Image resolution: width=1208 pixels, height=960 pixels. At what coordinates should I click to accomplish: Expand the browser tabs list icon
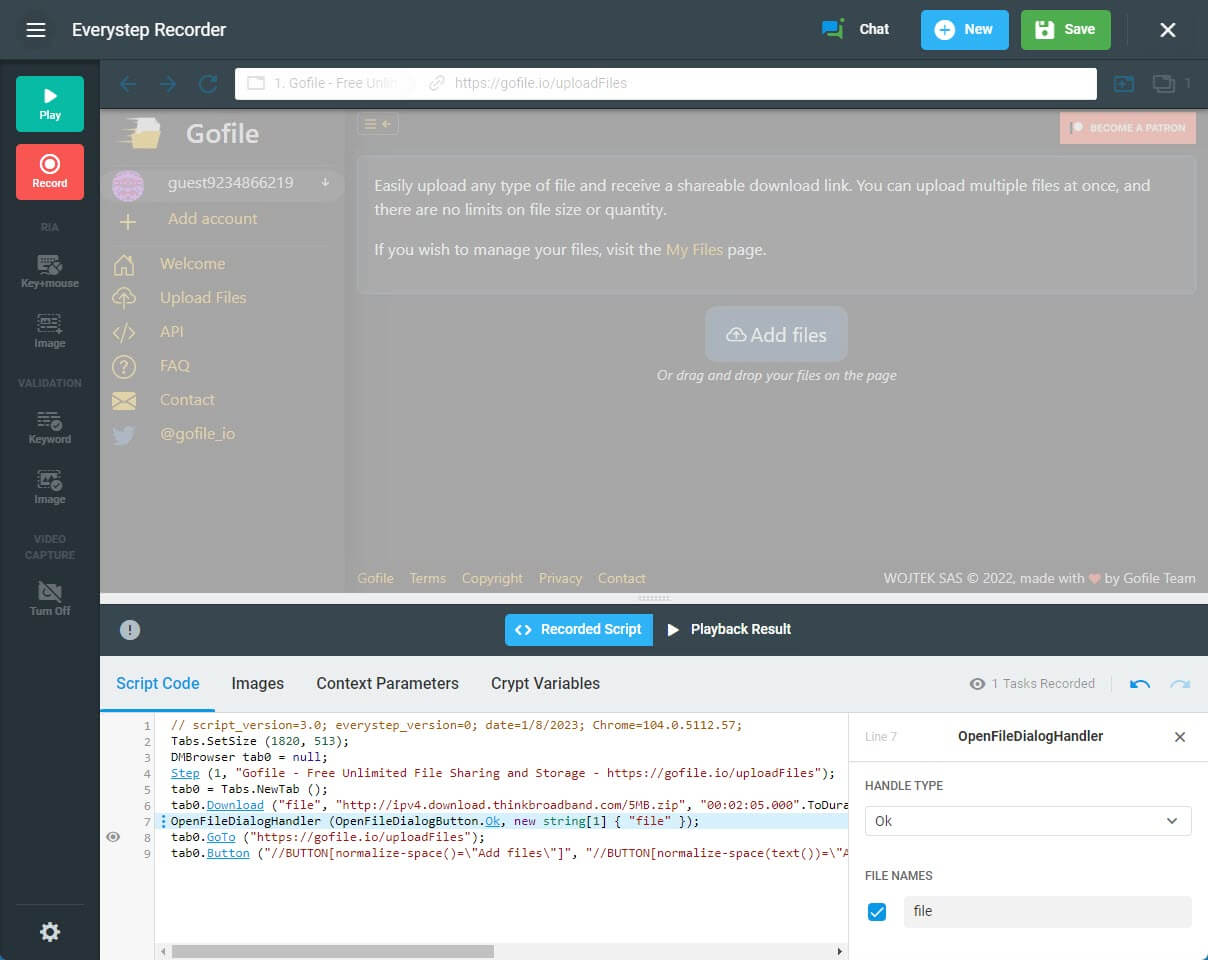[1163, 84]
